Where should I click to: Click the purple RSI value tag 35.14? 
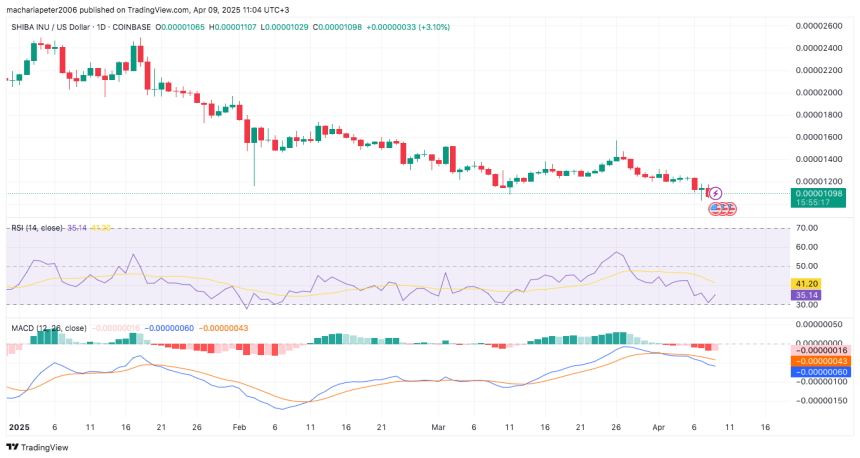(x=806, y=296)
